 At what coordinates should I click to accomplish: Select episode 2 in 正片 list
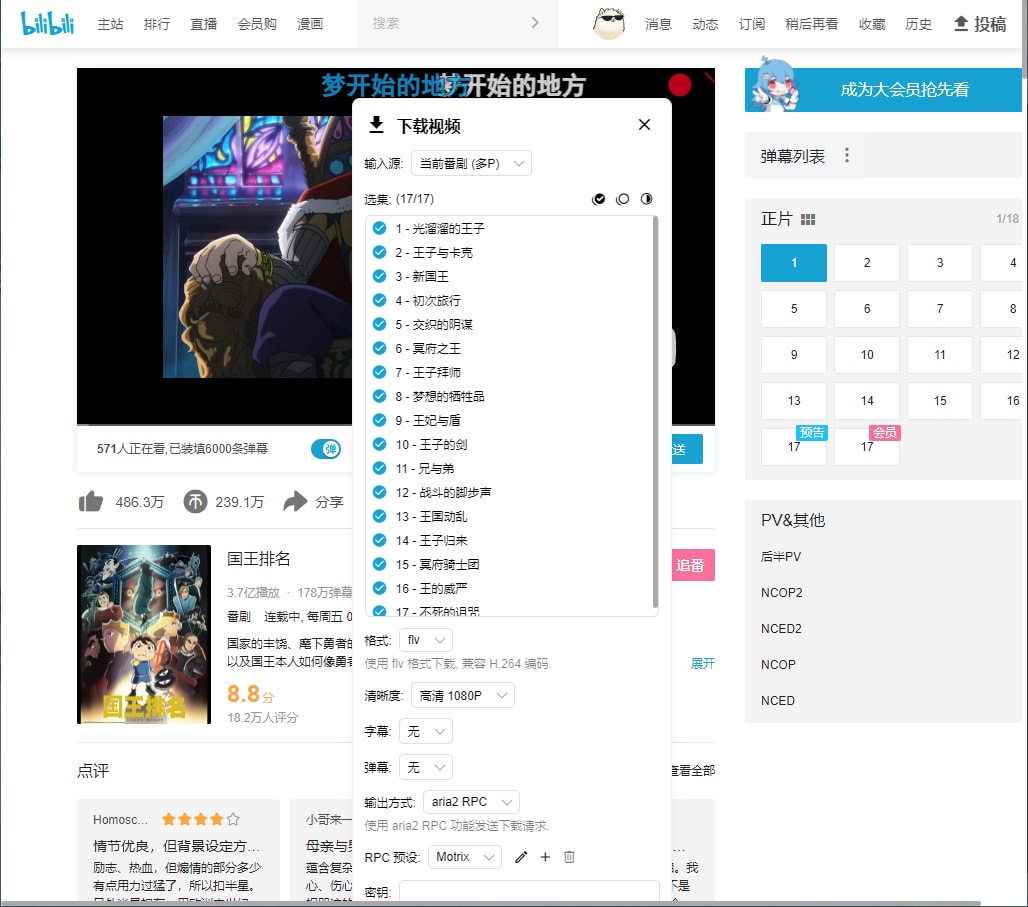point(867,262)
